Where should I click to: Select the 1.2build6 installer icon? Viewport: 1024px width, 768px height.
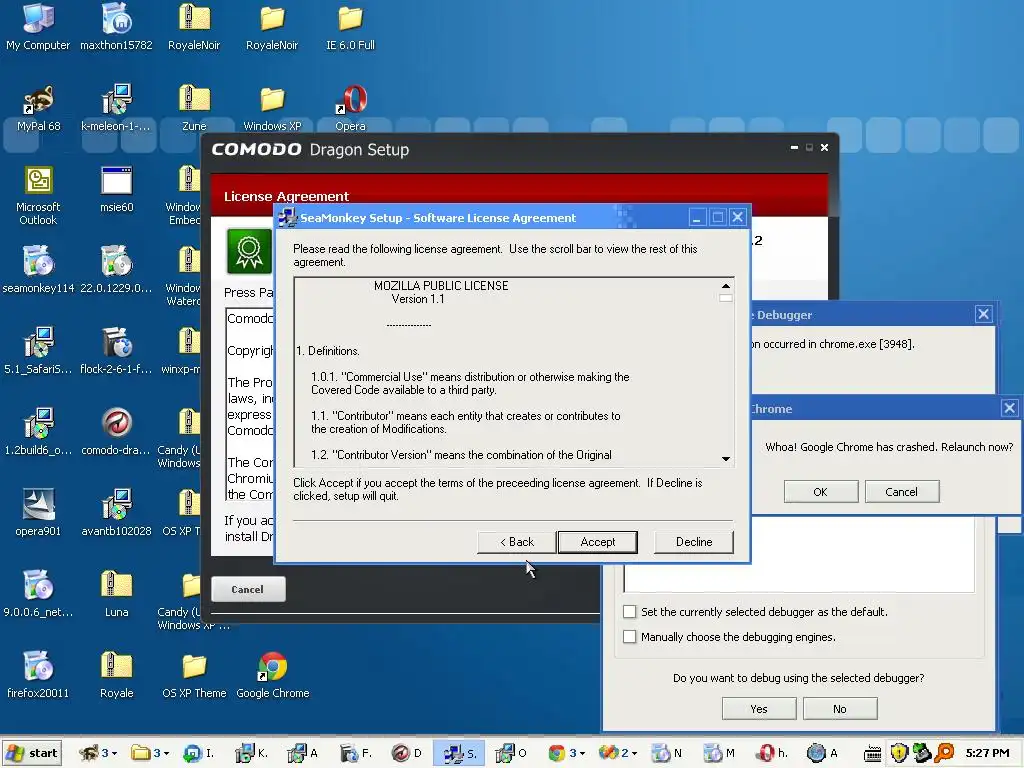click(x=38, y=431)
